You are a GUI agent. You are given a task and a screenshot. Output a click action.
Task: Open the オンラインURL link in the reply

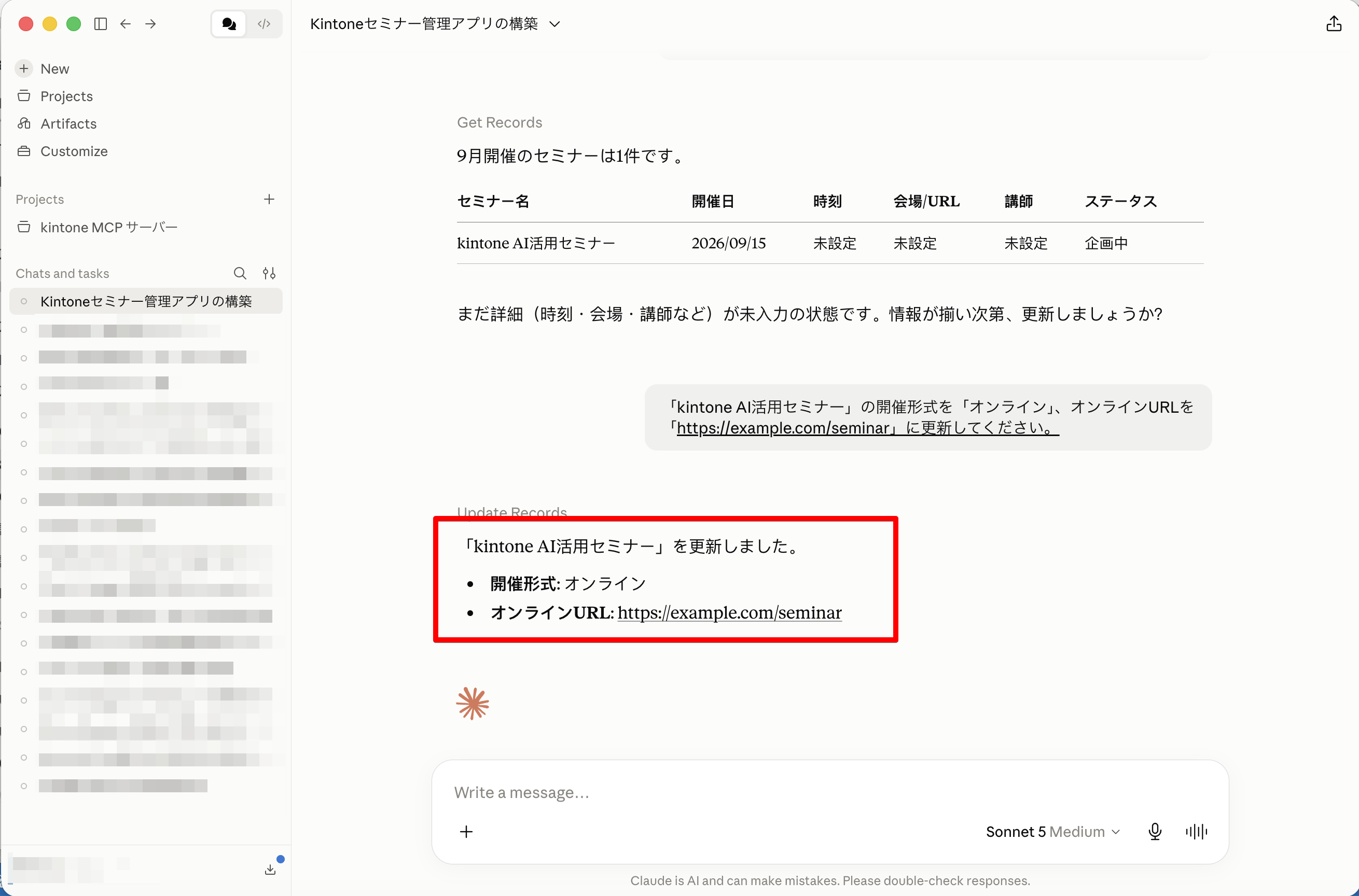tap(730, 612)
